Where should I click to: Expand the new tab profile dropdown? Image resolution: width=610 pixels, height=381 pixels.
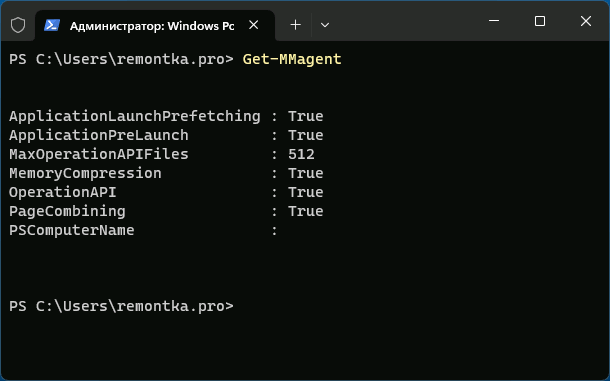[x=325, y=25]
